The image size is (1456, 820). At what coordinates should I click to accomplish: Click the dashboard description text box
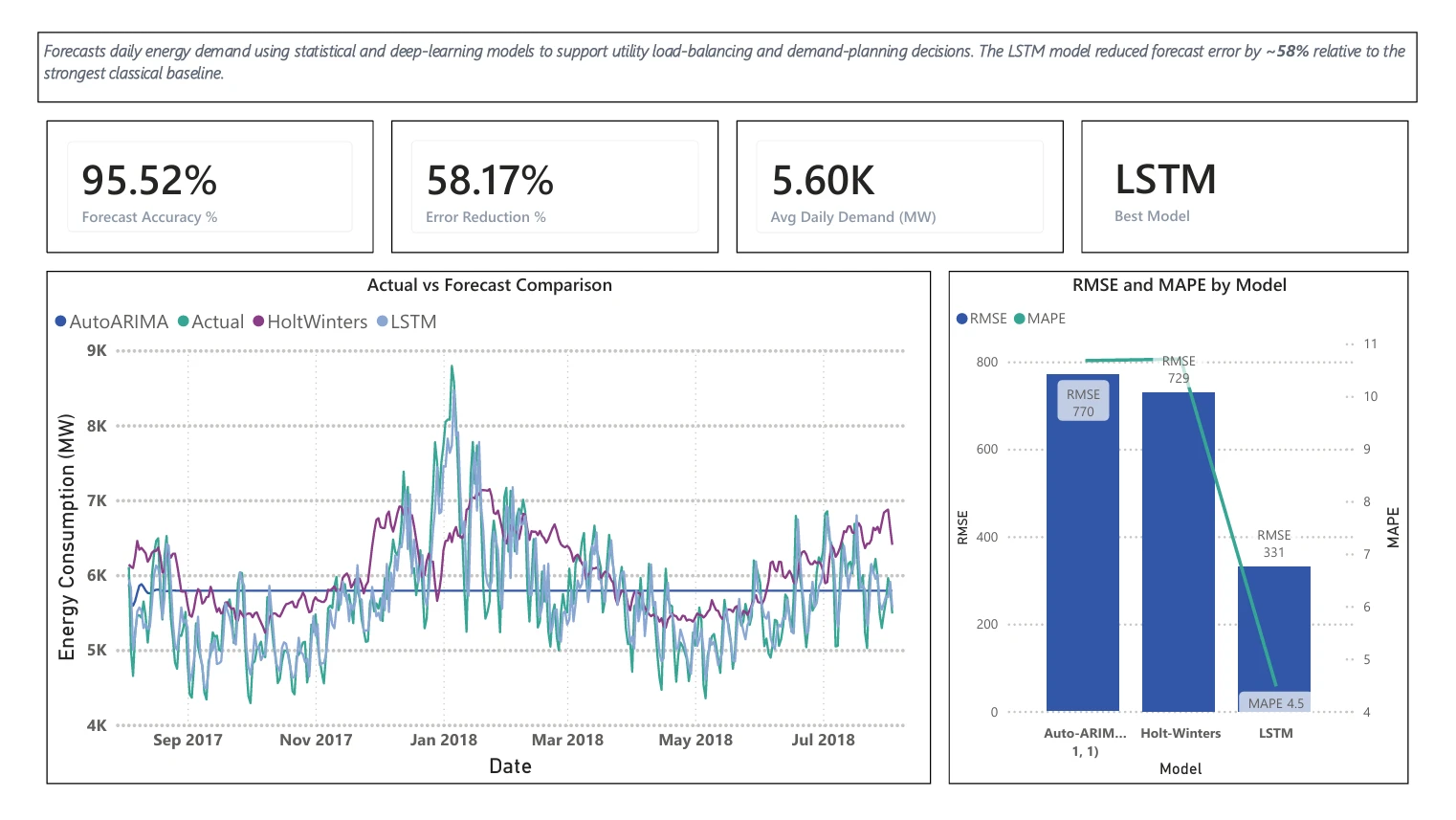tap(727, 67)
